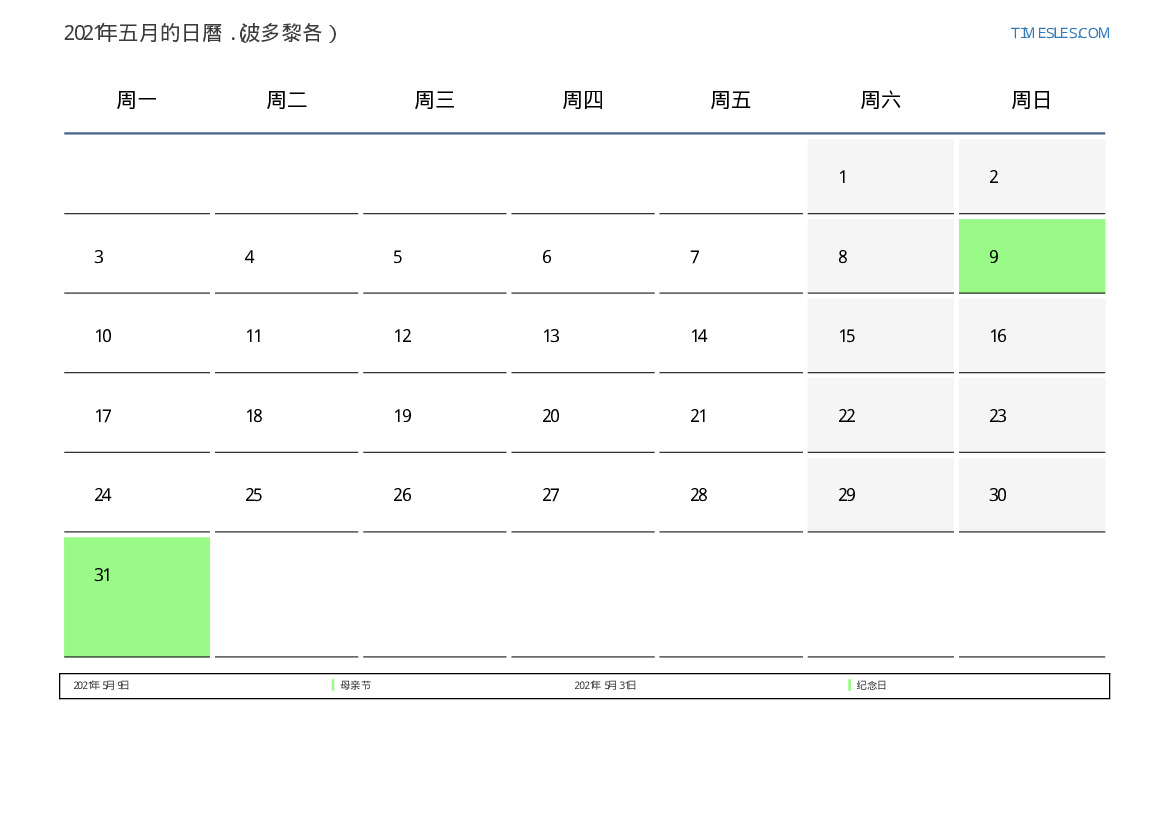Select the 周一 weekday header
1169x827 pixels.
(136, 100)
